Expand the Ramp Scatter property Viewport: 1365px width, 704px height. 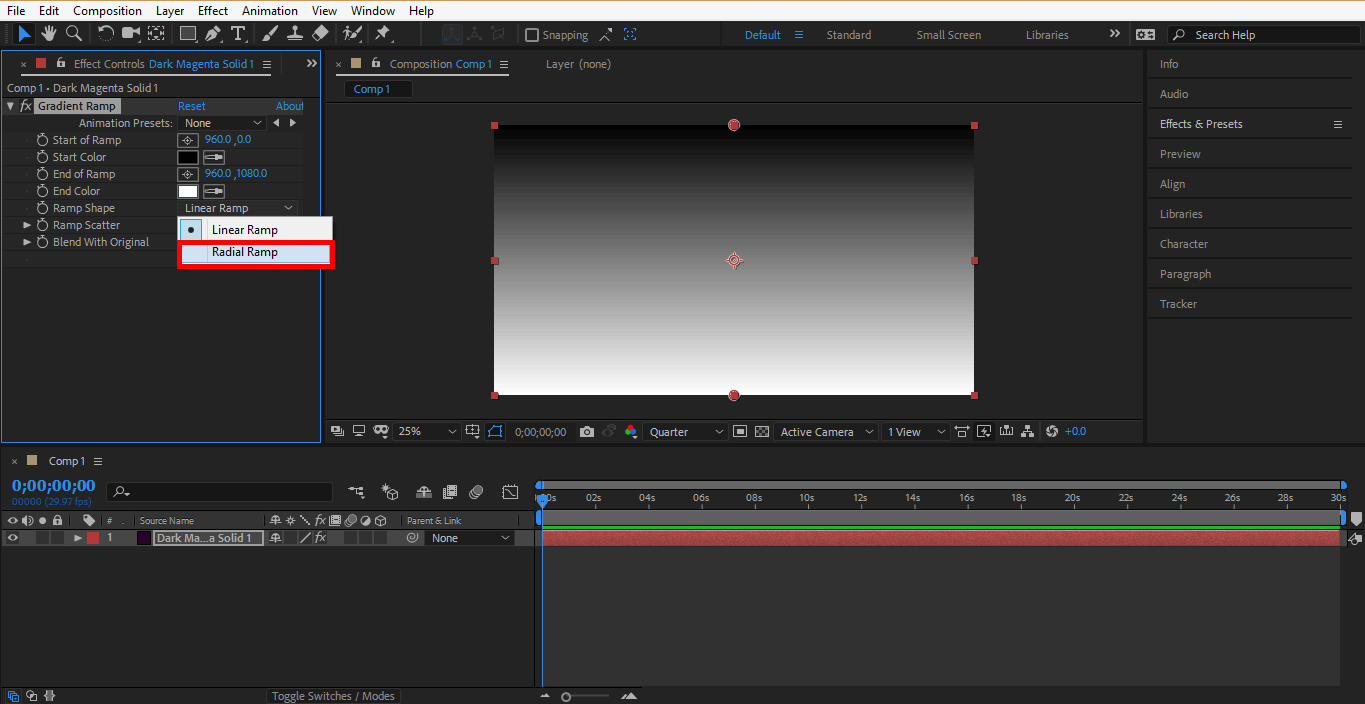point(27,225)
